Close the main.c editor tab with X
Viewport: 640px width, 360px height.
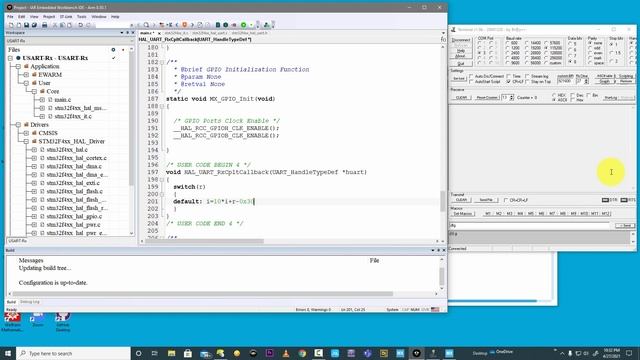159,33
